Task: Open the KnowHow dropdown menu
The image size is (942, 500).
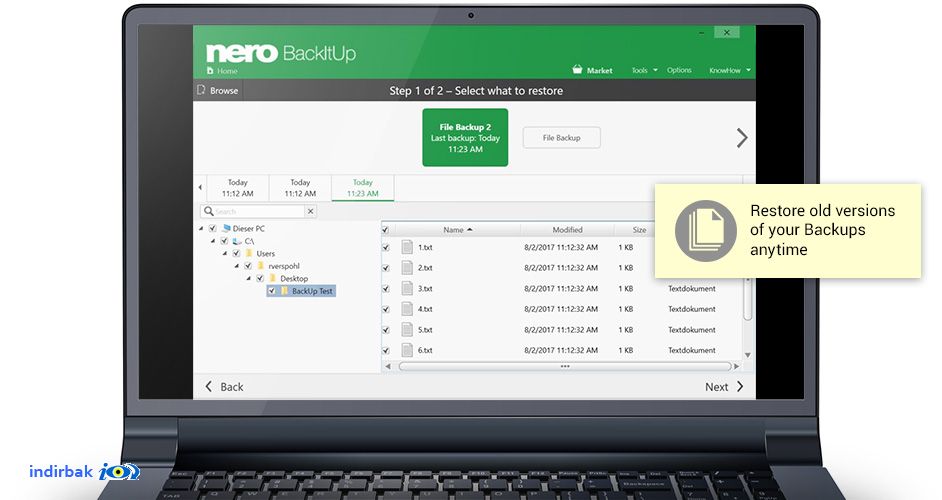Action: pos(729,70)
